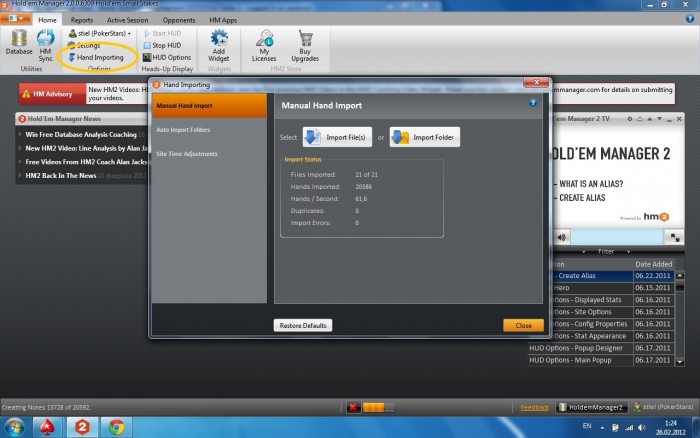Switch to the Reports tab

click(x=82, y=20)
